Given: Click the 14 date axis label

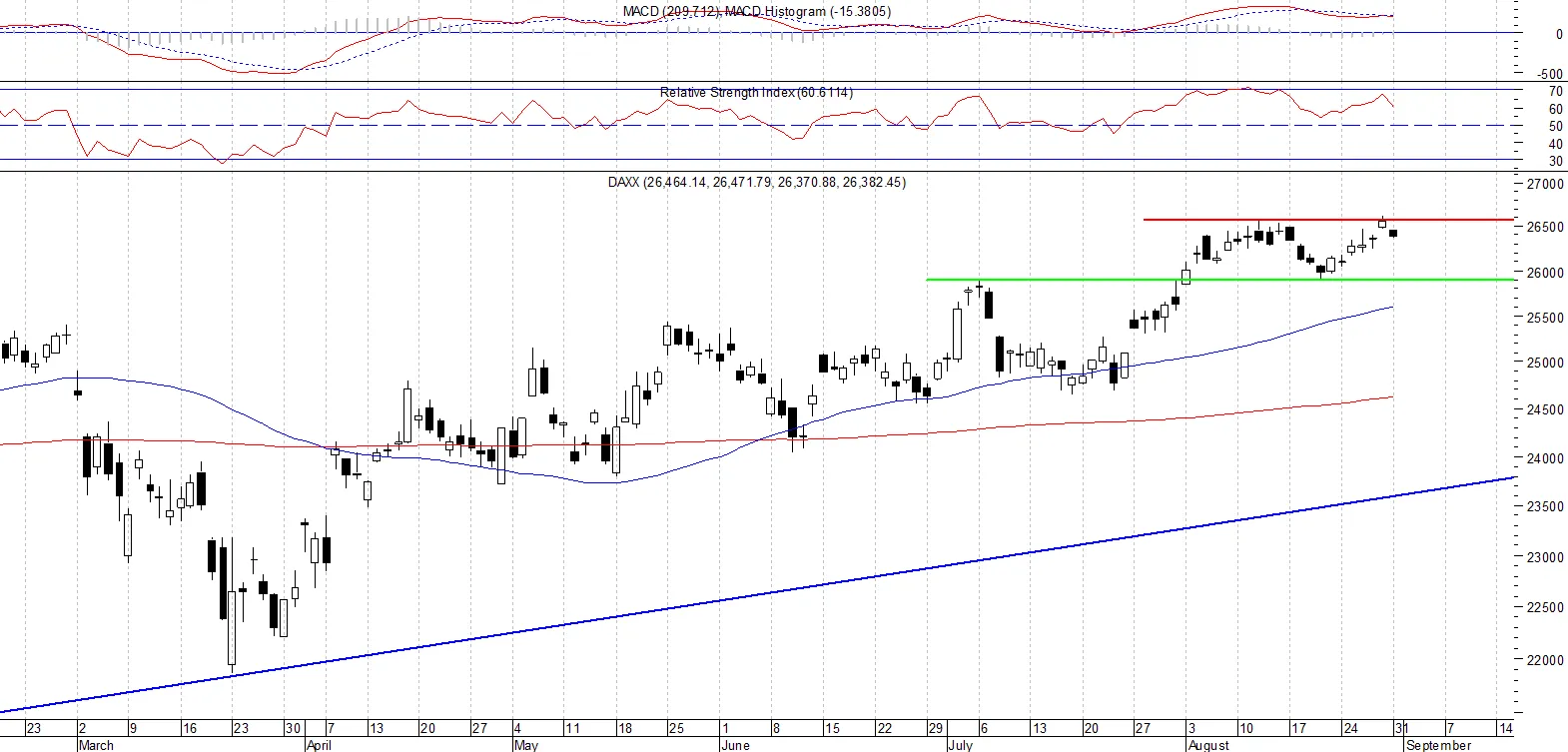Looking at the screenshot, I should (x=1505, y=728).
